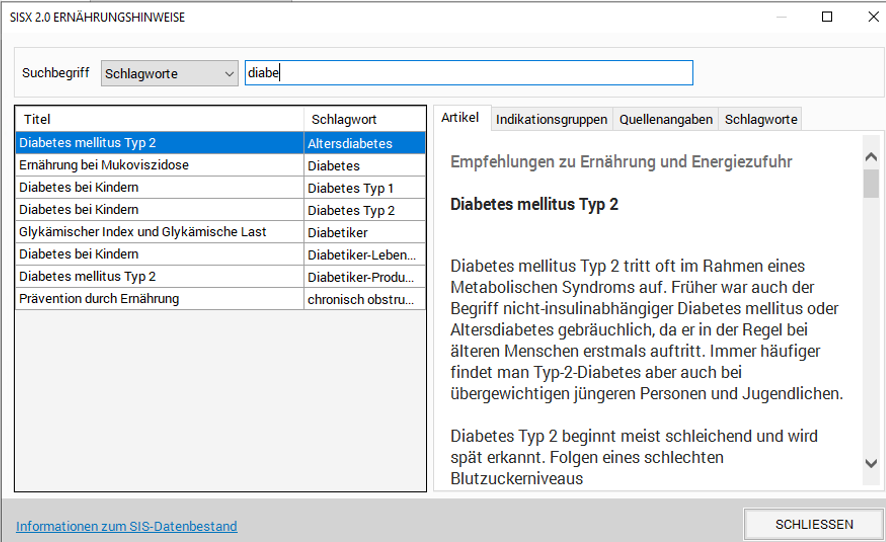Click the 'chronisch obstru...' keyword cell
This screenshot has width=886, height=542.
pos(364,299)
